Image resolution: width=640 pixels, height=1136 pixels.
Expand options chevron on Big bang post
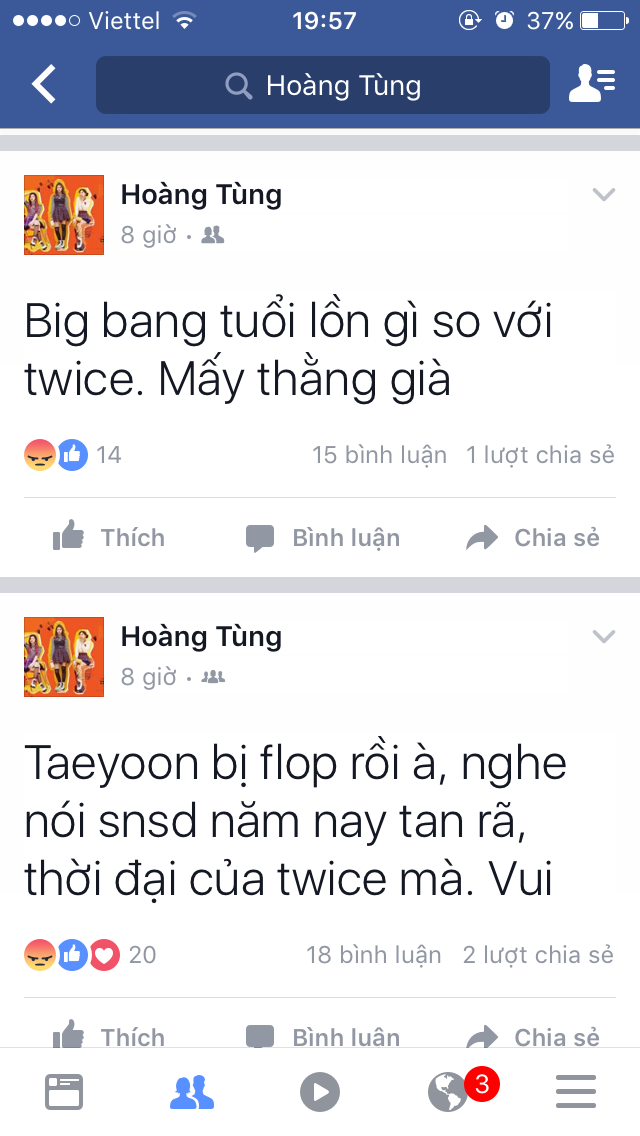click(x=603, y=194)
